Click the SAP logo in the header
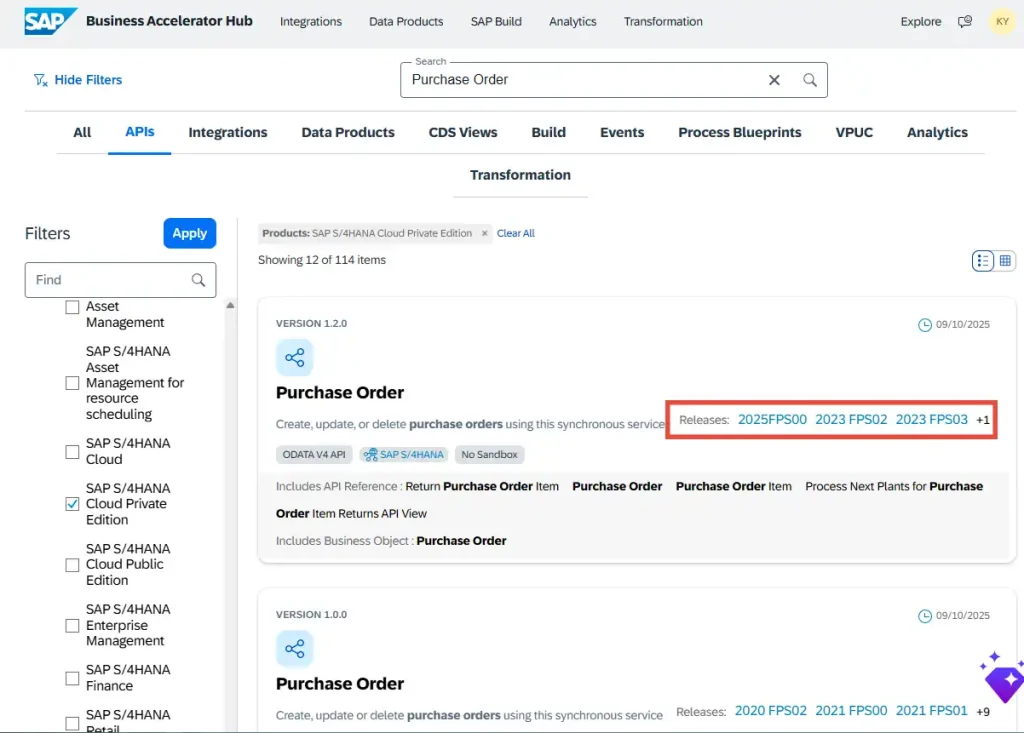This screenshot has height=733, width=1024. tap(48, 21)
